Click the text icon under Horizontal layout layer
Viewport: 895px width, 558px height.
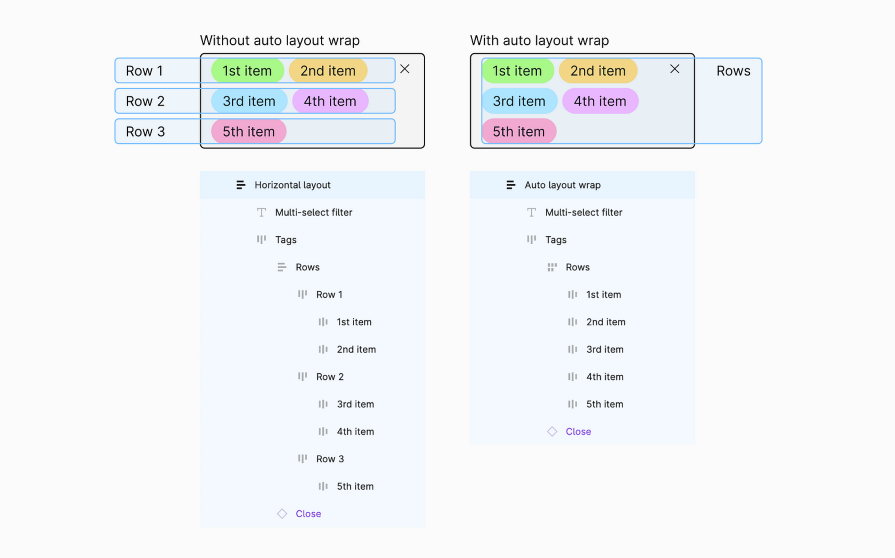262,212
